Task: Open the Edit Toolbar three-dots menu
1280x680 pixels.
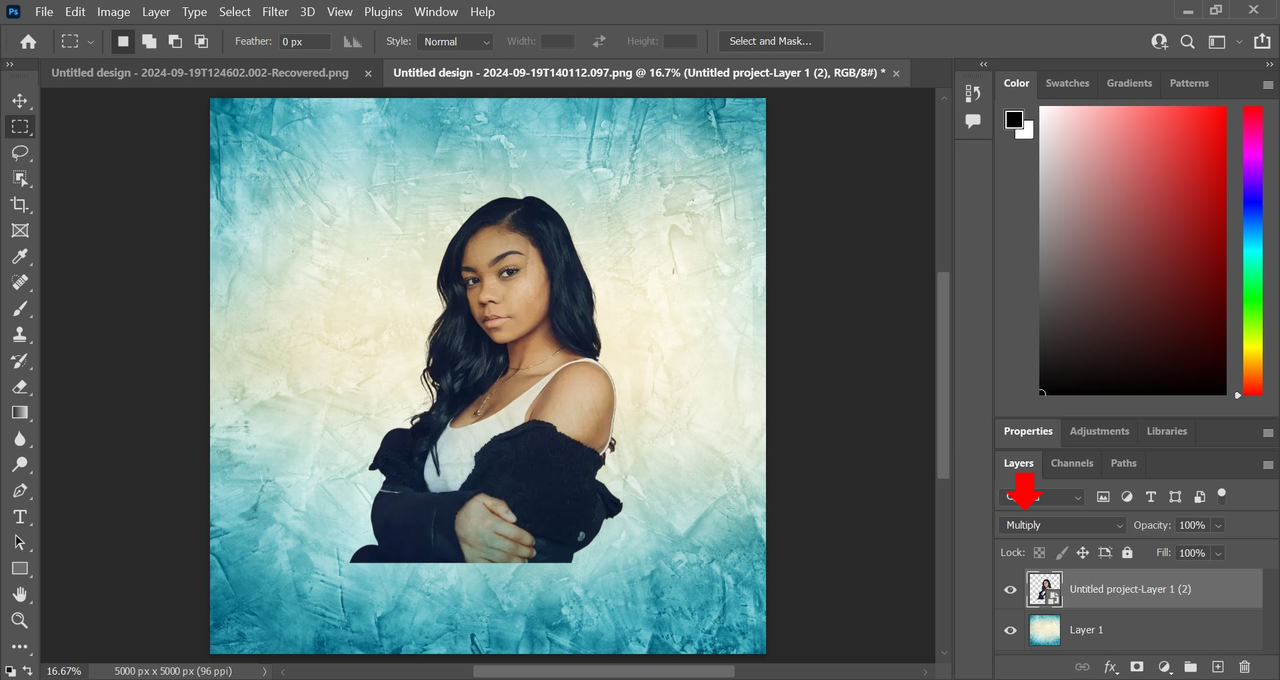Action: pyautogui.click(x=19, y=647)
